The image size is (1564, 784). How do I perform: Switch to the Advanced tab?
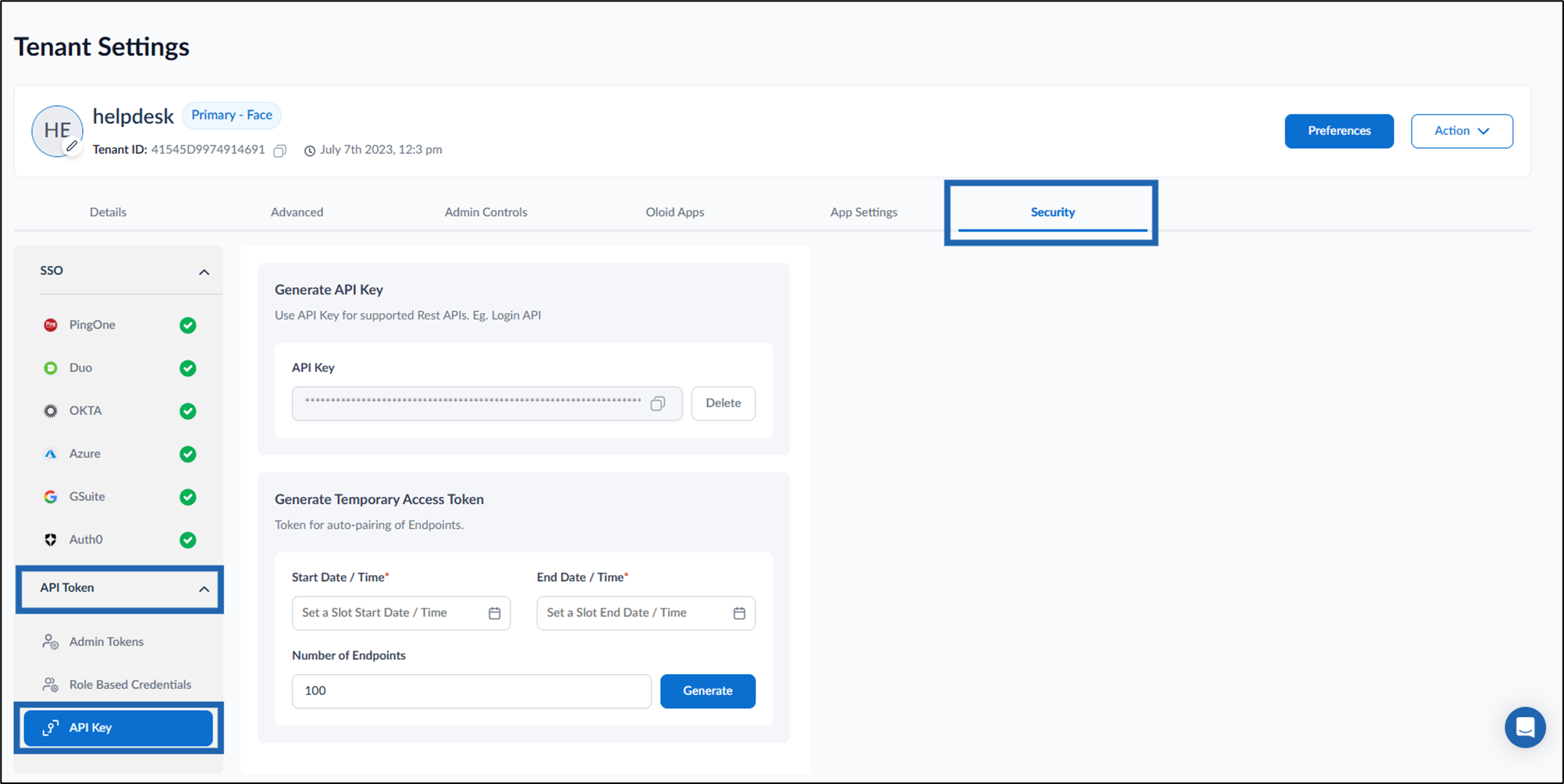click(x=297, y=212)
